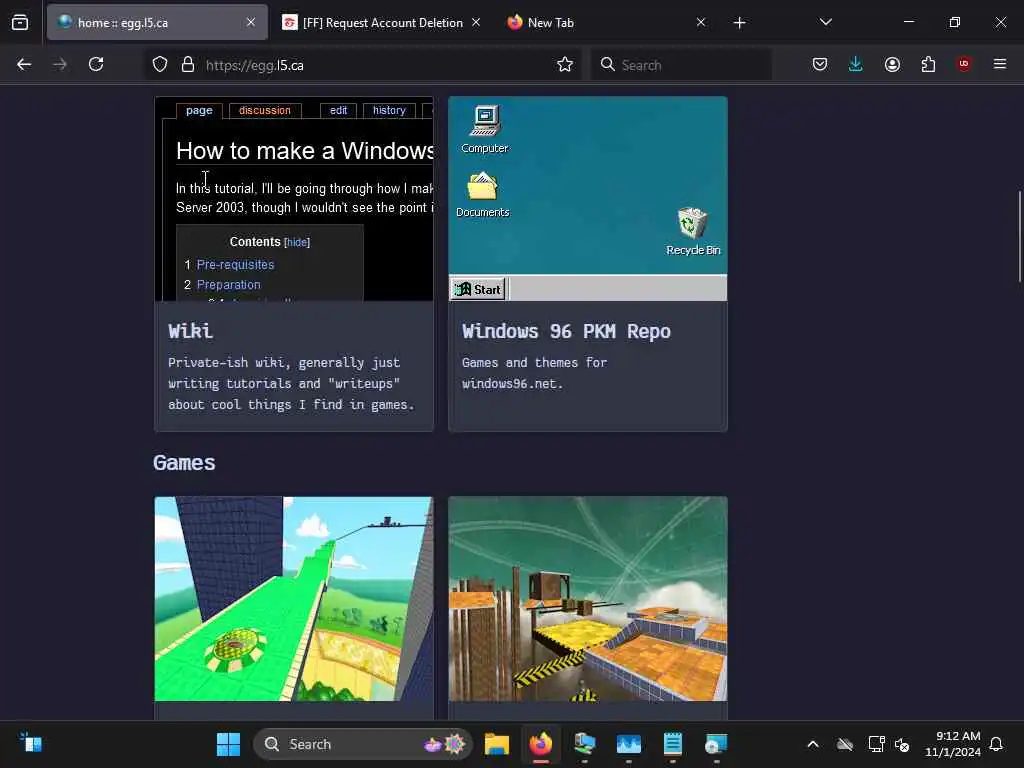Click the network display tray icon
The height and width of the screenshot is (768, 1024).
click(x=876, y=744)
